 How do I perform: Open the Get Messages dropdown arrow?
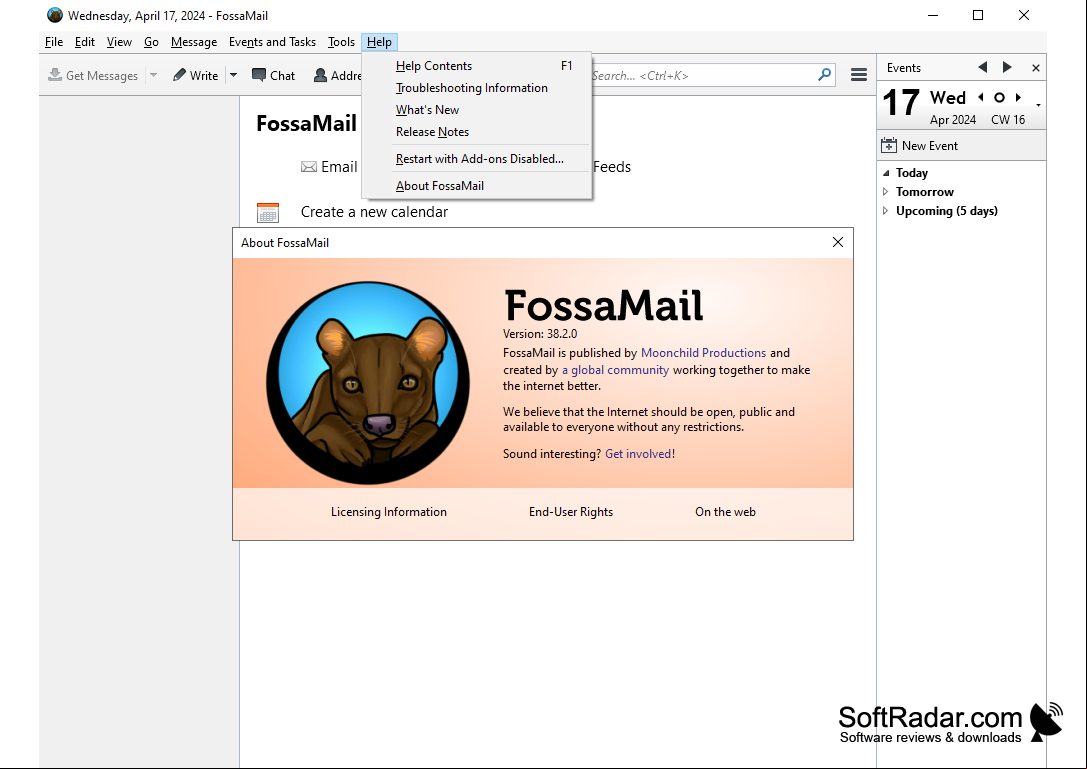[x=153, y=75]
